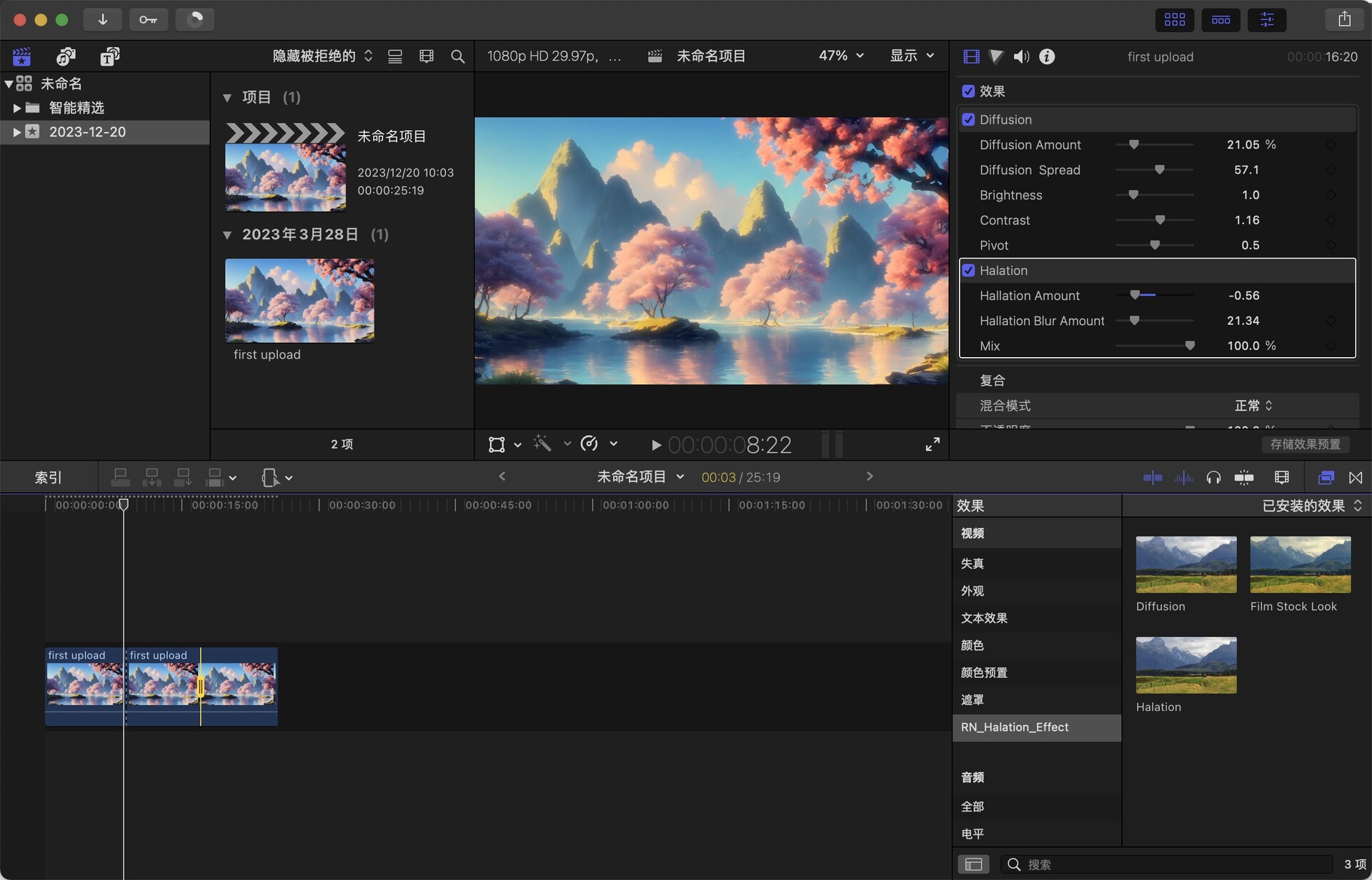Open the select tool popup in timeline
Screen dimensions: 1372x880
pyautogui.click(x=277, y=477)
